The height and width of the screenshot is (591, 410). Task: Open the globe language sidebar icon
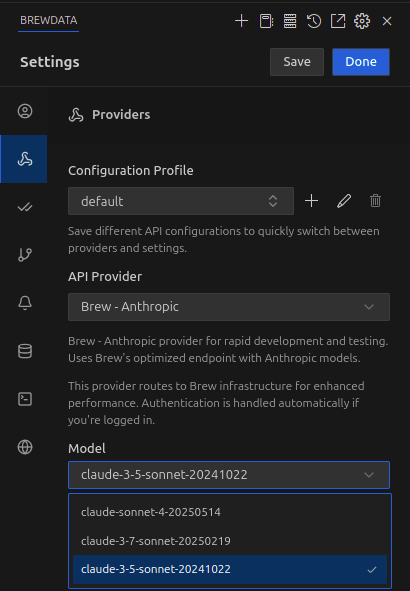pos(25,447)
